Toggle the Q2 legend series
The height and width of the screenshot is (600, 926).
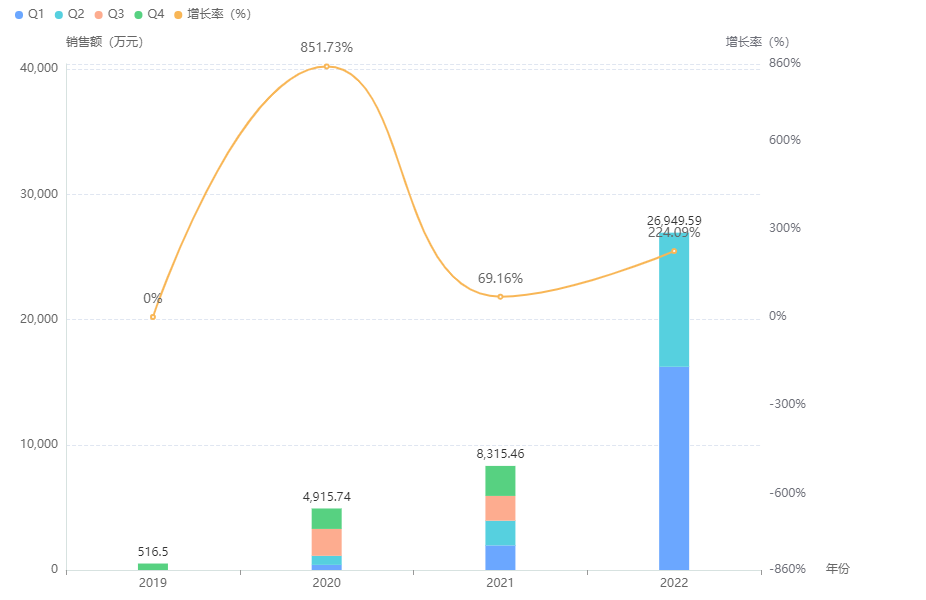point(69,14)
